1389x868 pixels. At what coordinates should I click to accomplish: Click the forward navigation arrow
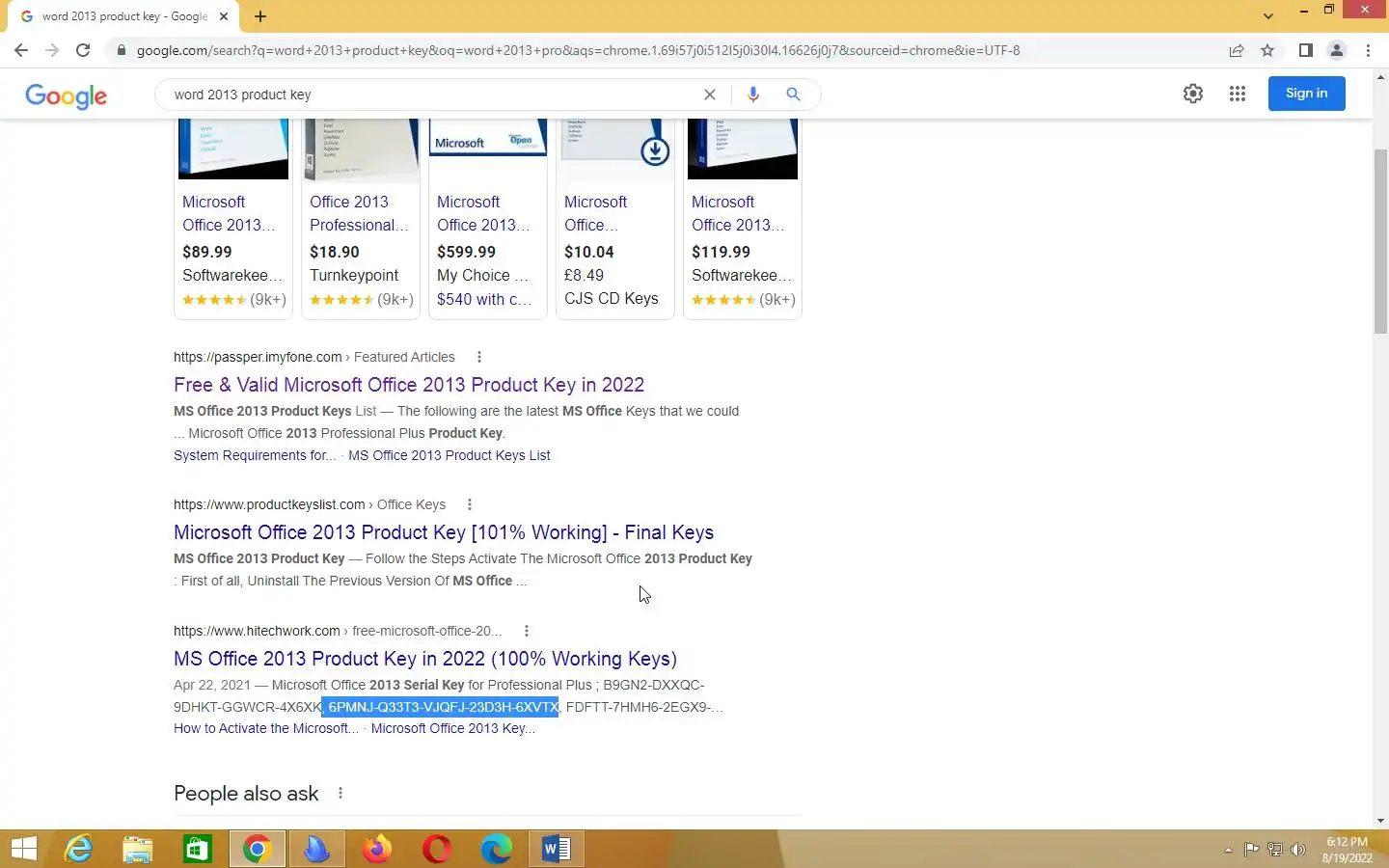[52, 50]
